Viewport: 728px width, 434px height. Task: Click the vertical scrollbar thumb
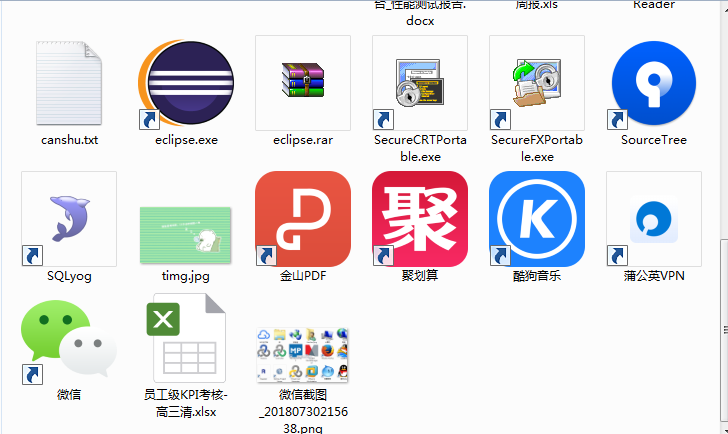pos(724,330)
